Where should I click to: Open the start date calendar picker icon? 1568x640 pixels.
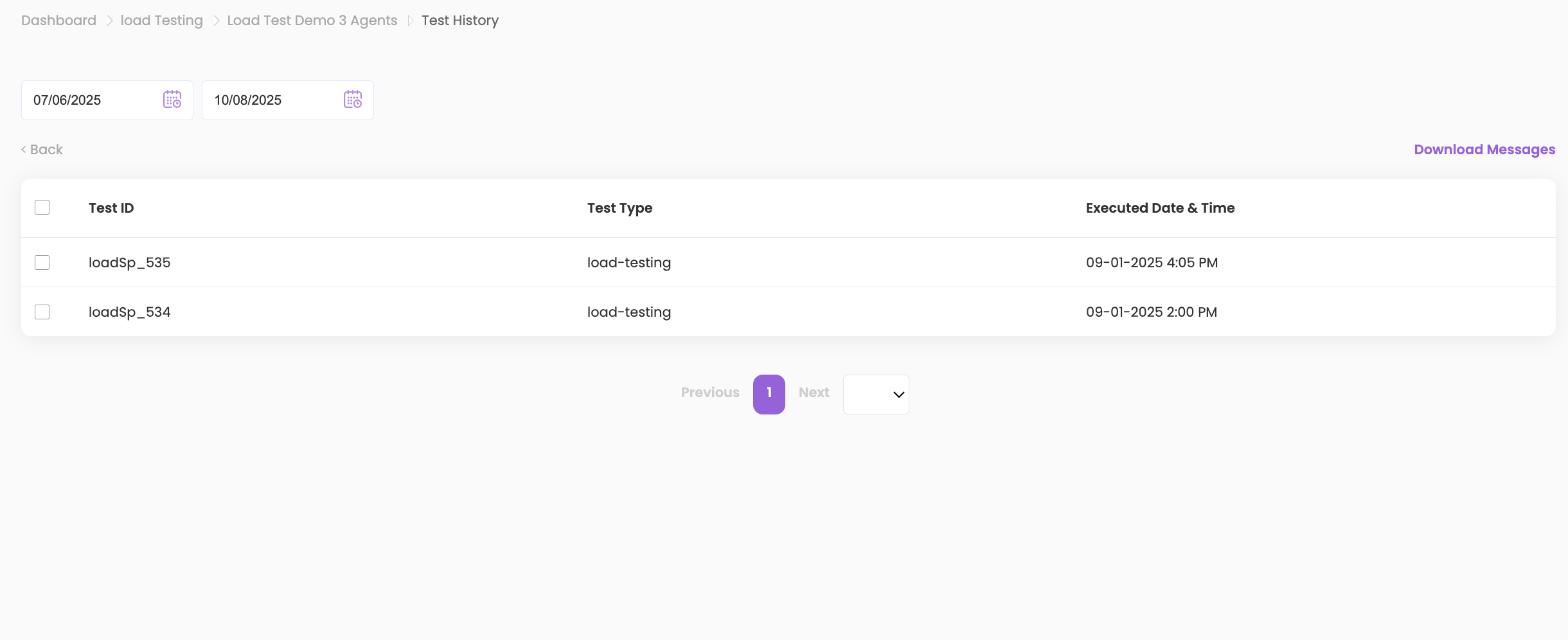point(172,100)
